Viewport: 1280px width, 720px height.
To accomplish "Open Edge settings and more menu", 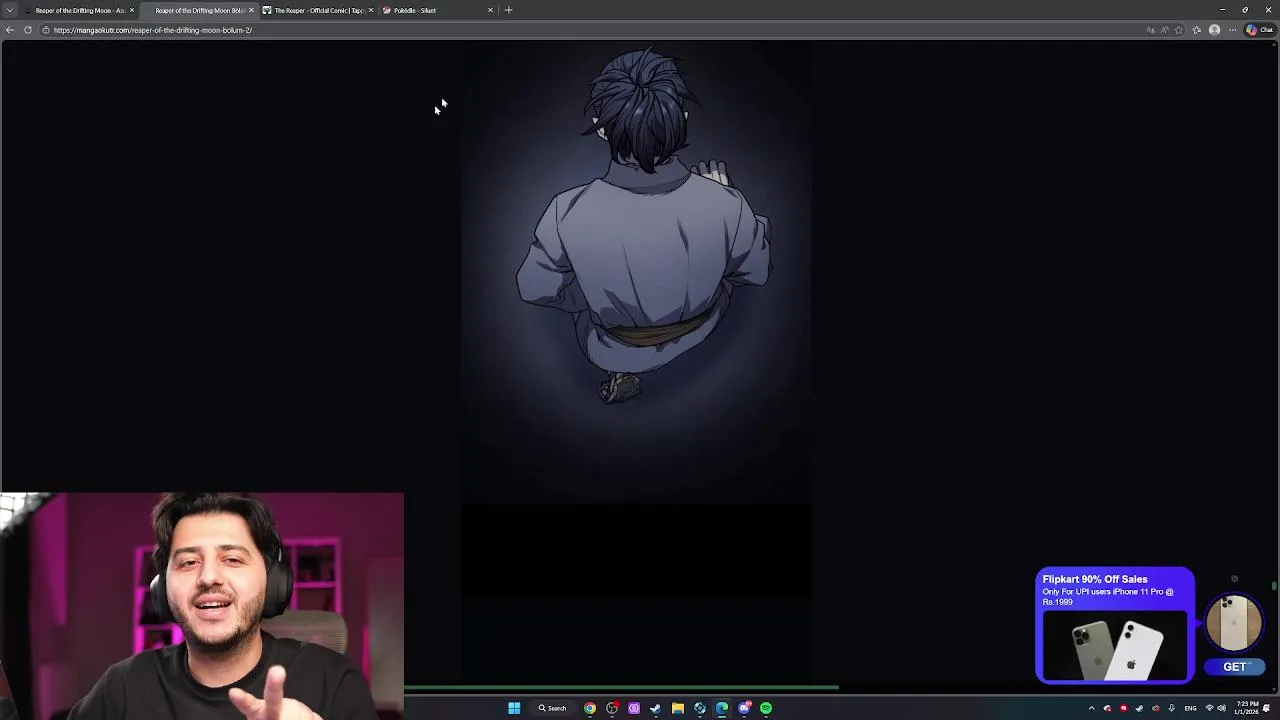I will pyautogui.click(x=1232, y=30).
